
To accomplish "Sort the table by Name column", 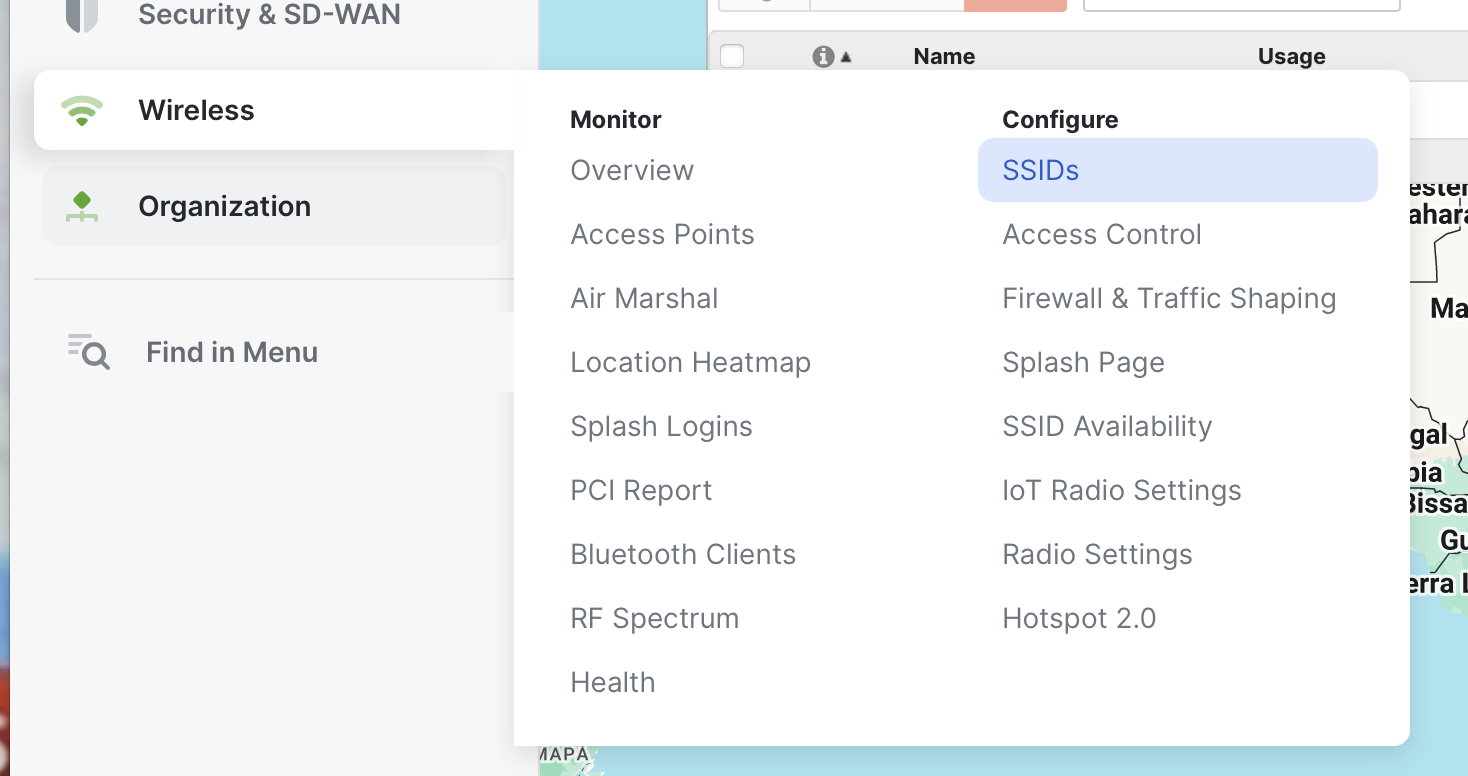I will (944, 57).
